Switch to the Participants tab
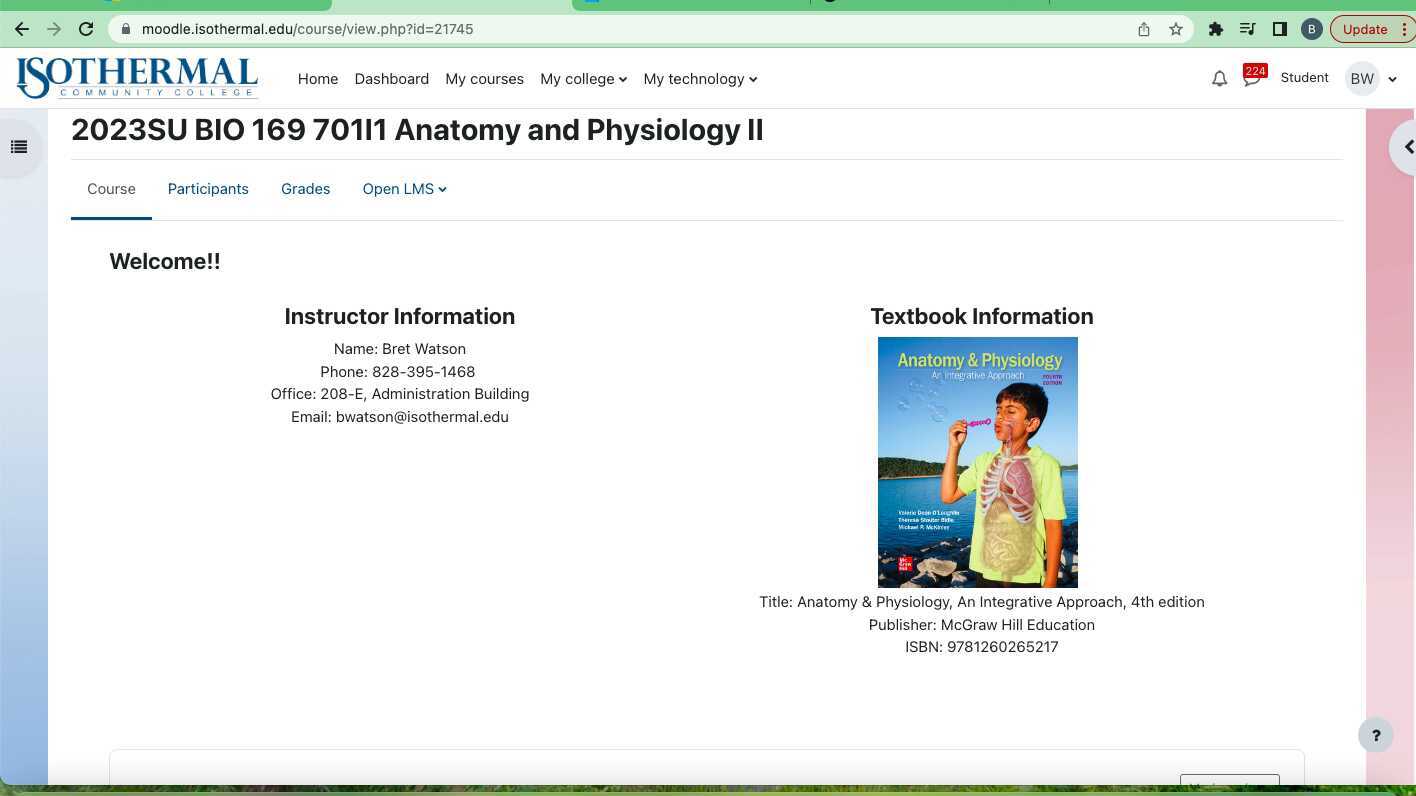This screenshot has width=1416, height=796. tap(208, 189)
